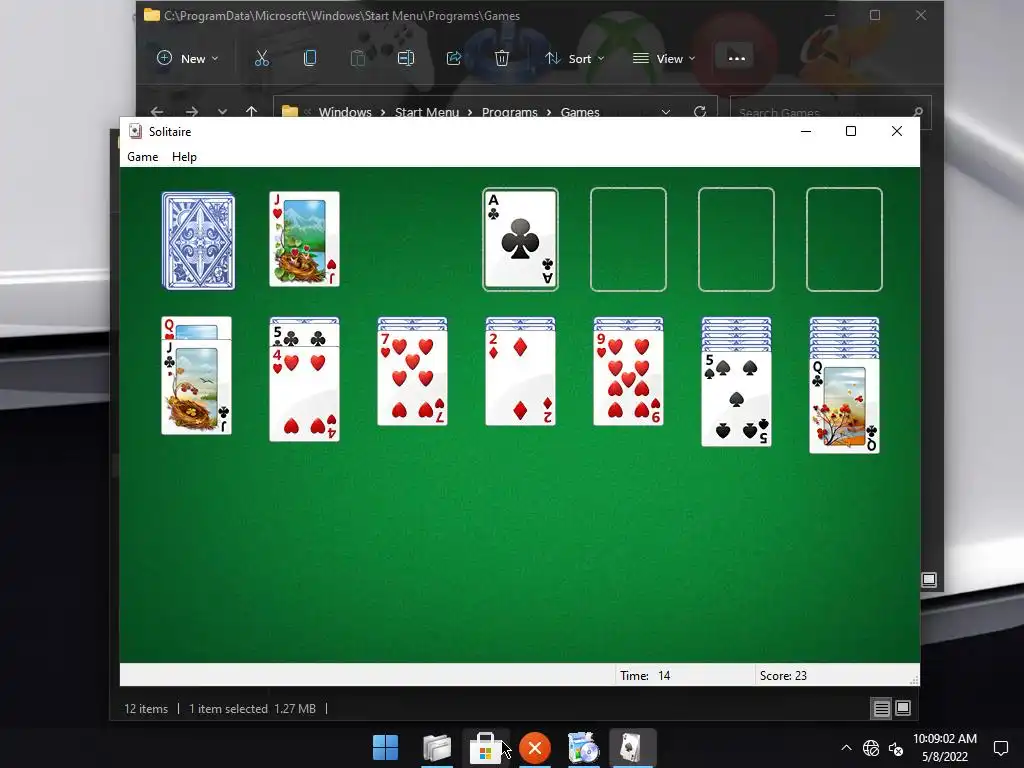The height and width of the screenshot is (768, 1024).
Task: Click the Ace of clubs foundation pile
Action: [x=520, y=239]
